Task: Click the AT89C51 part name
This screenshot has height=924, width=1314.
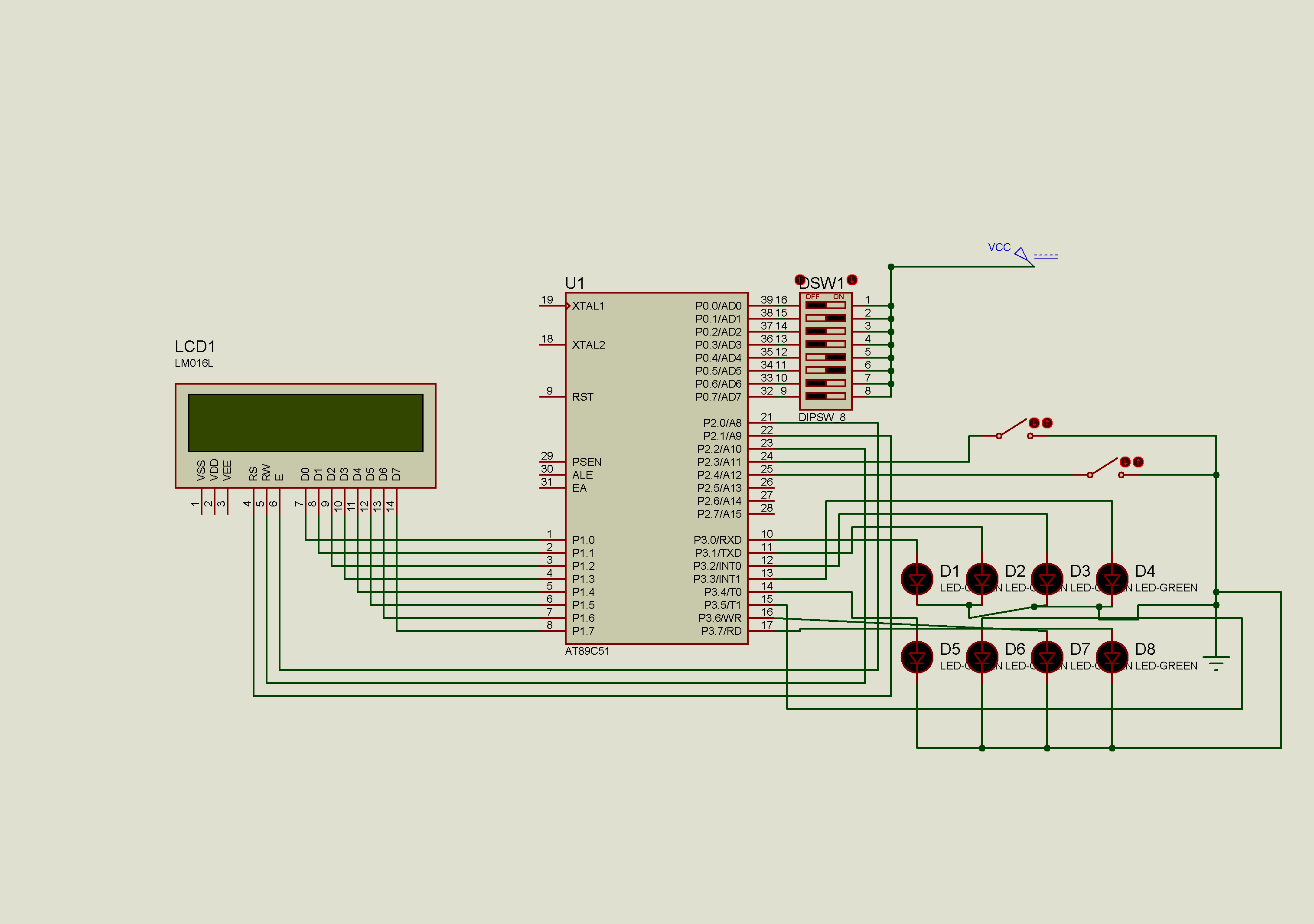Action: [587, 651]
